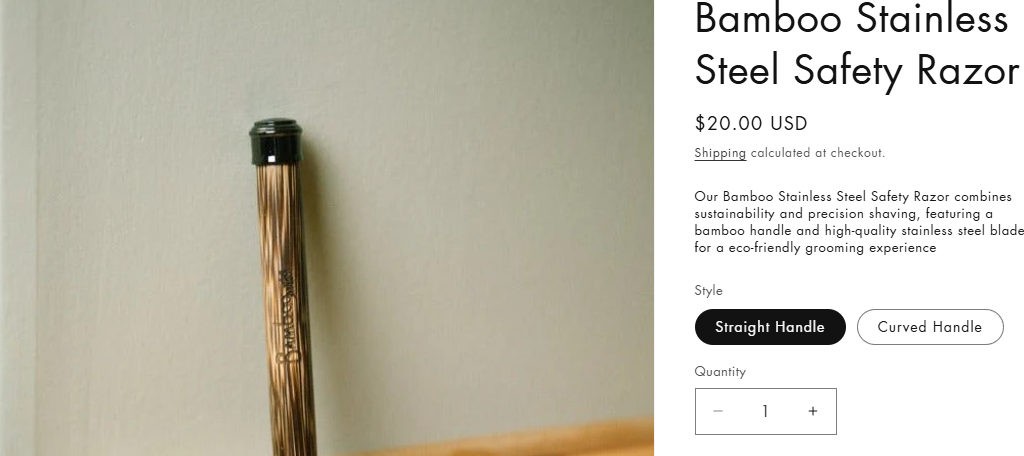Image resolution: width=1024 pixels, height=456 pixels.
Task: Click the 'Bamboo Stainless' heading line
Action: [x=852, y=18]
